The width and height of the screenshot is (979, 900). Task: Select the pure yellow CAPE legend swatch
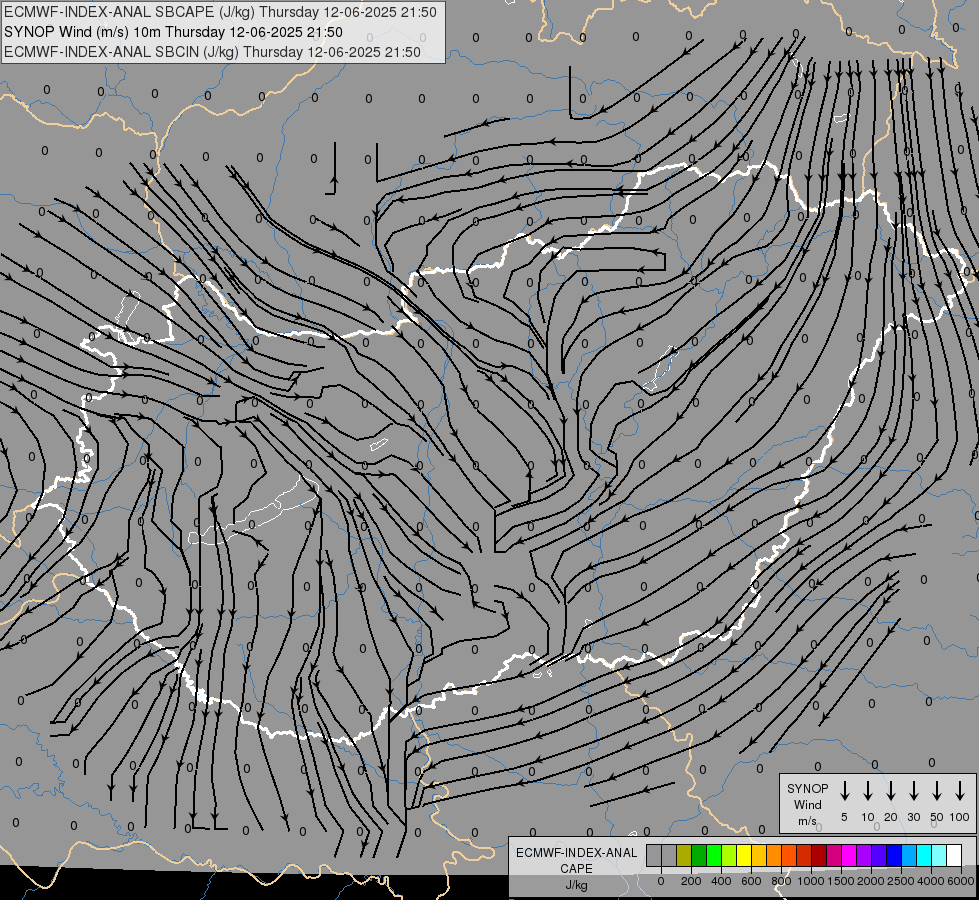pos(744,855)
